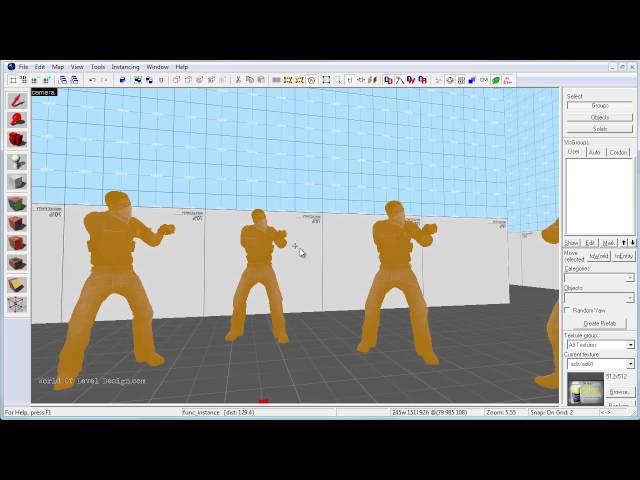This screenshot has width=640, height=480.
Task: Activate the Clipping tool
Action: (x=17, y=285)
